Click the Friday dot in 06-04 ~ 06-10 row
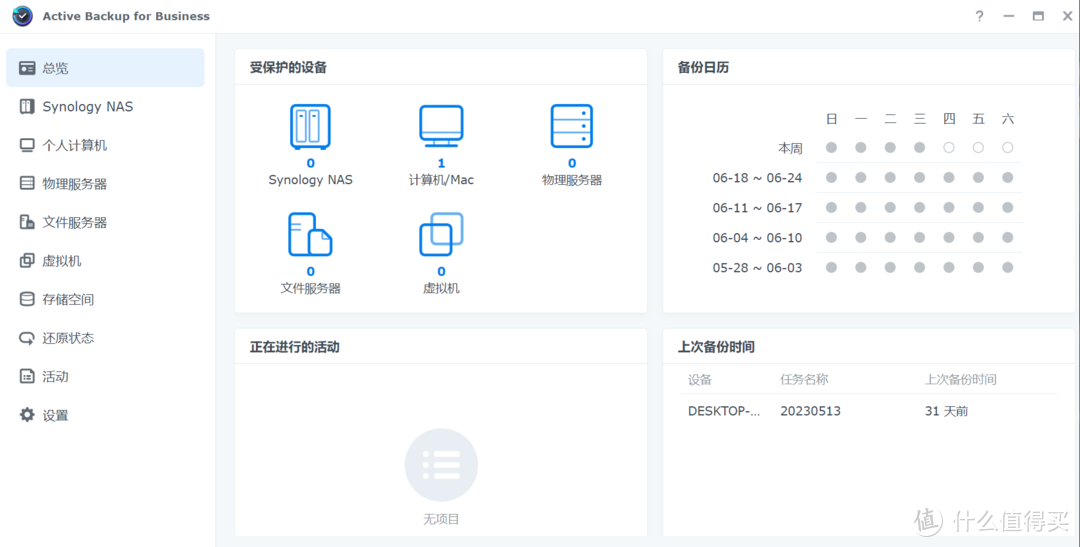 [978, 238]
